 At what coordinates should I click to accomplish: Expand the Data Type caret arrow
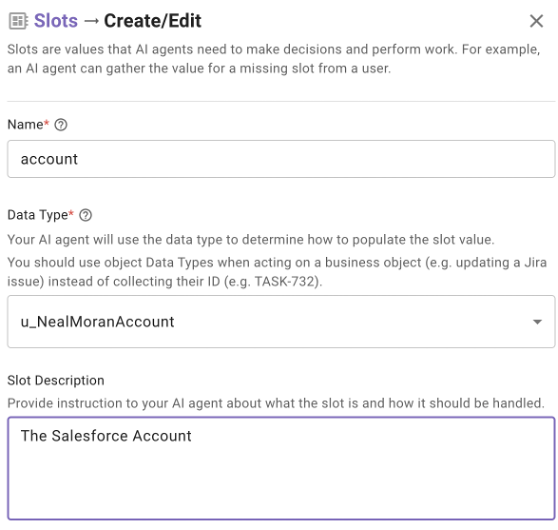537,322
